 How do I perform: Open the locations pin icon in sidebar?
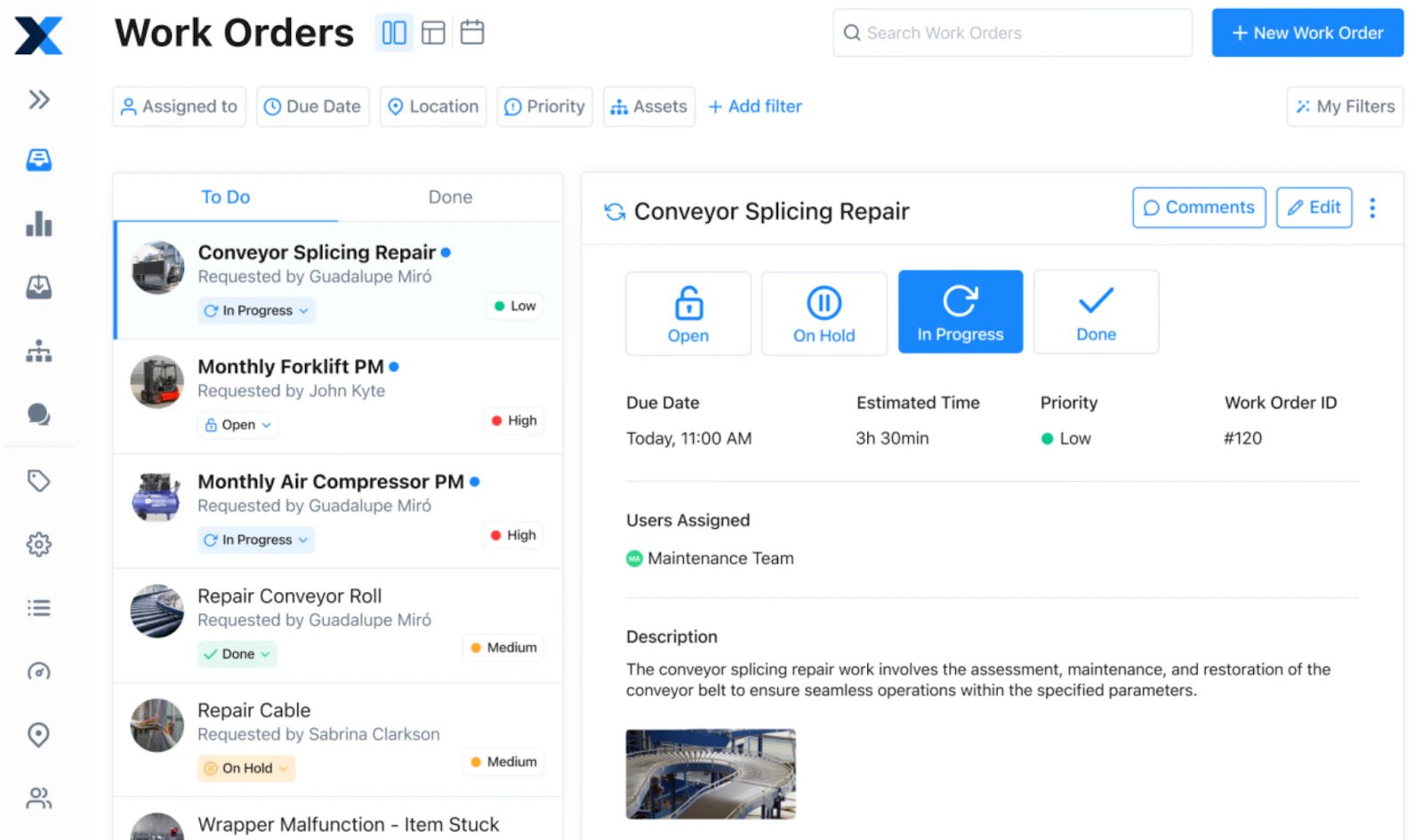[38, 734]
